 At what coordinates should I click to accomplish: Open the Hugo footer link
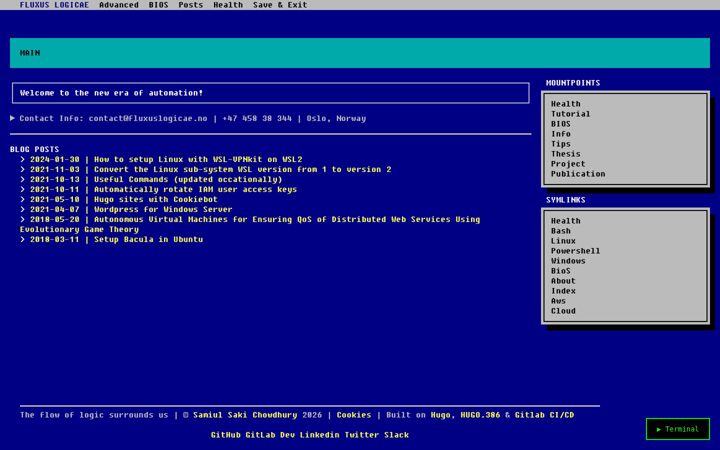[440, 415]
